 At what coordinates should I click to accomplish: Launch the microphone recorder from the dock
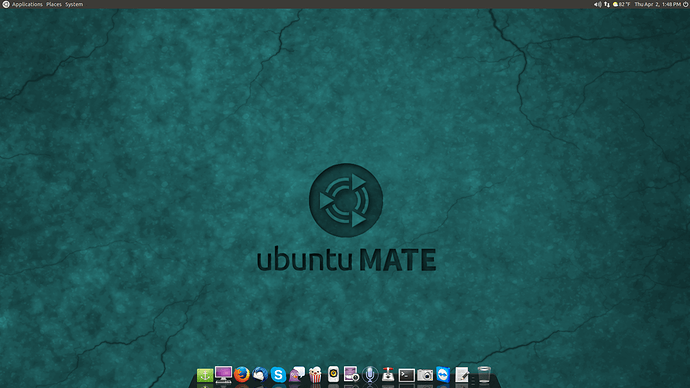click(370, 374)
